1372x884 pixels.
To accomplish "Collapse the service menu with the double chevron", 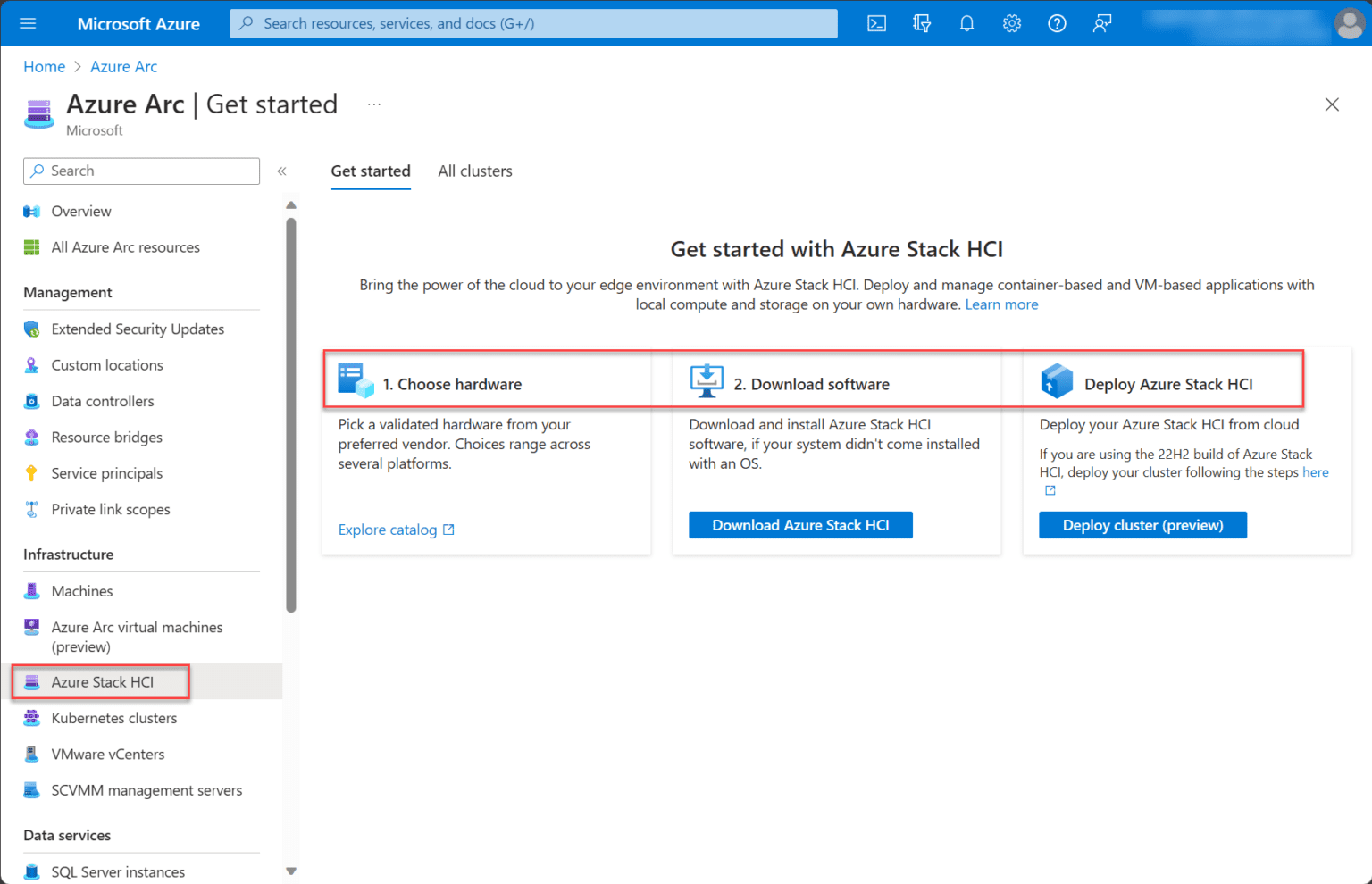I will [282, 171].
